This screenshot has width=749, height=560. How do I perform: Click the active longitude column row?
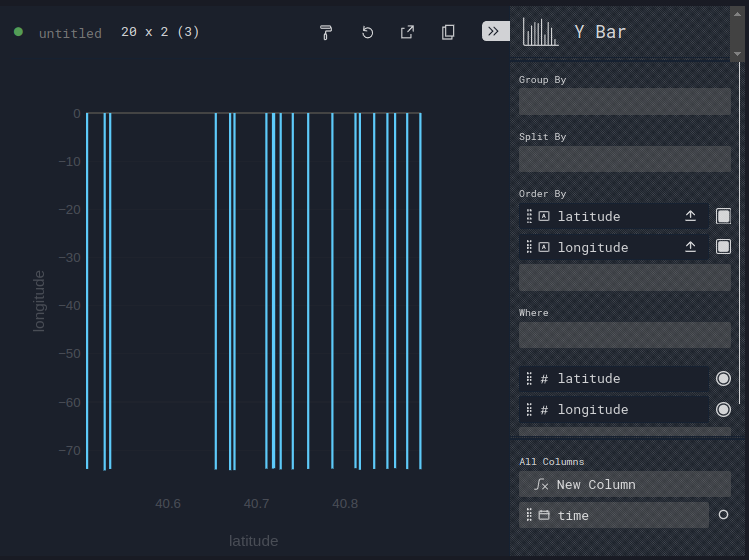(x=614, y=409)
